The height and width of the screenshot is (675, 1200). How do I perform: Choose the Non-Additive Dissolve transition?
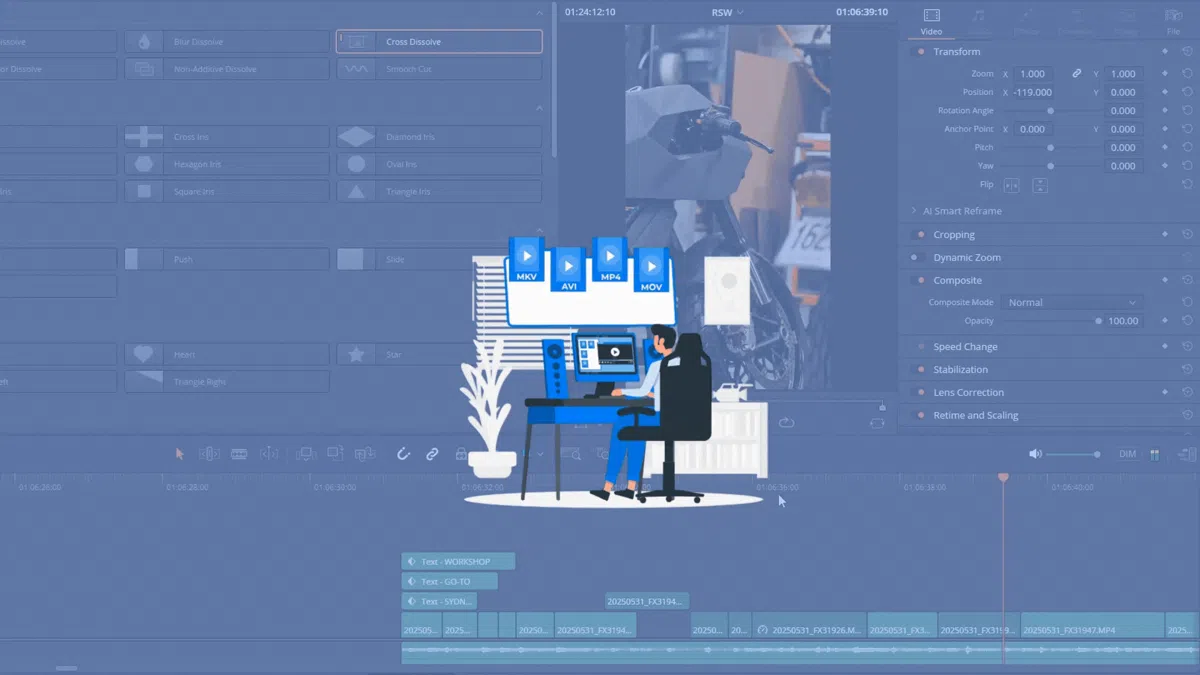click(226, 69)
